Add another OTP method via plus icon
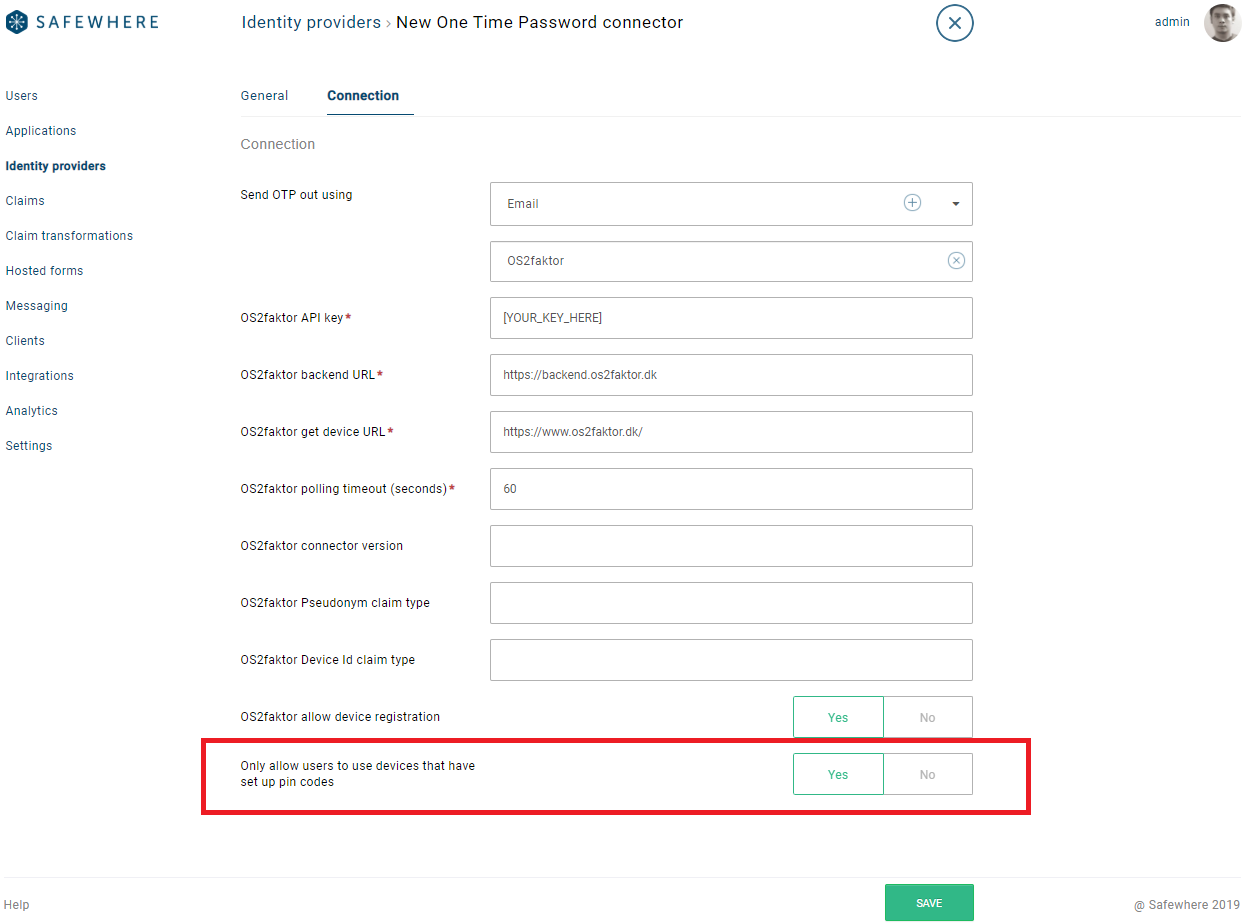The width and height of the screenshot is (1249, 924). point(912,201)
